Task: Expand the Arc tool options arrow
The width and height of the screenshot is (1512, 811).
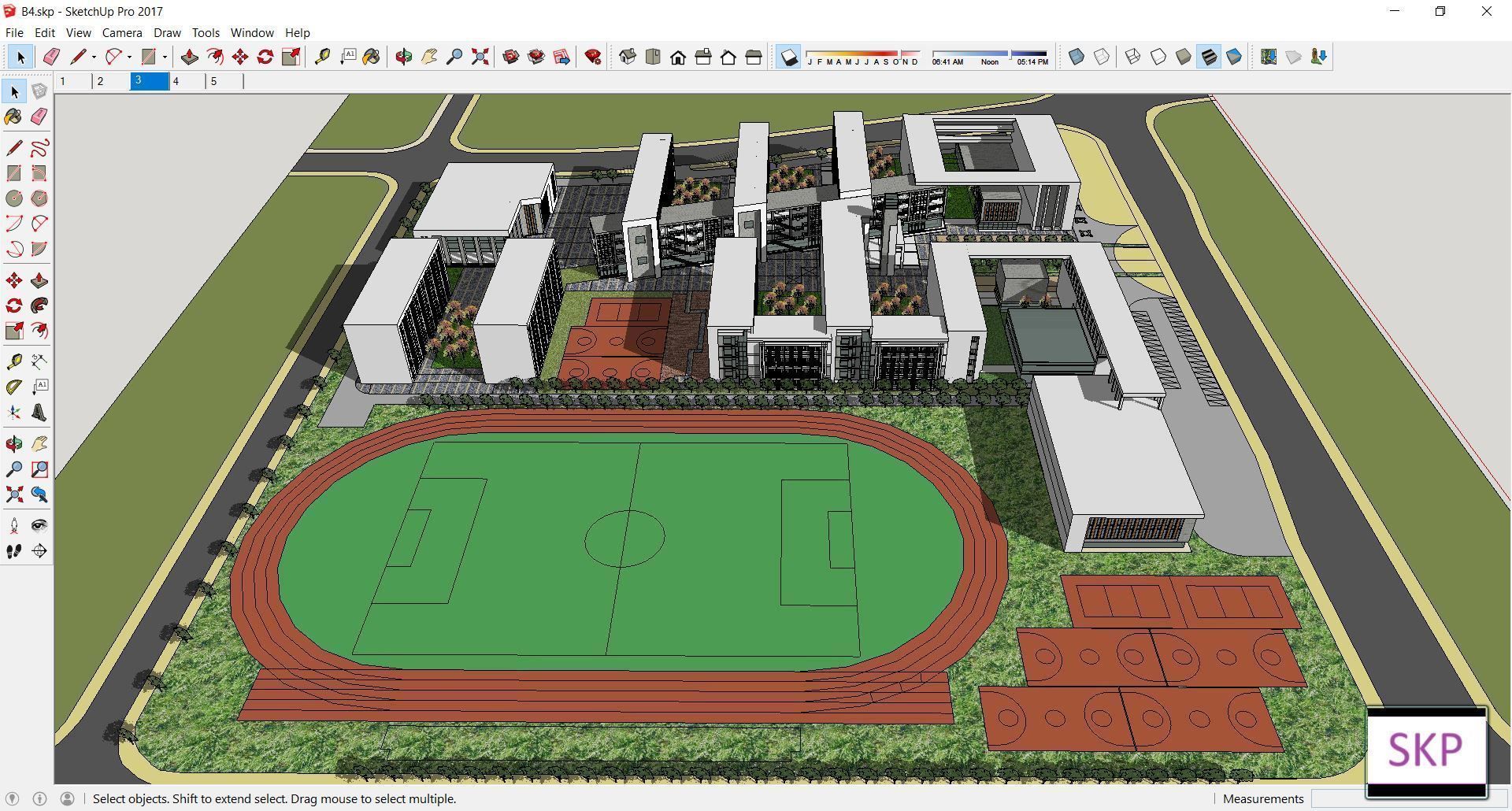Action: coord(128,56)
